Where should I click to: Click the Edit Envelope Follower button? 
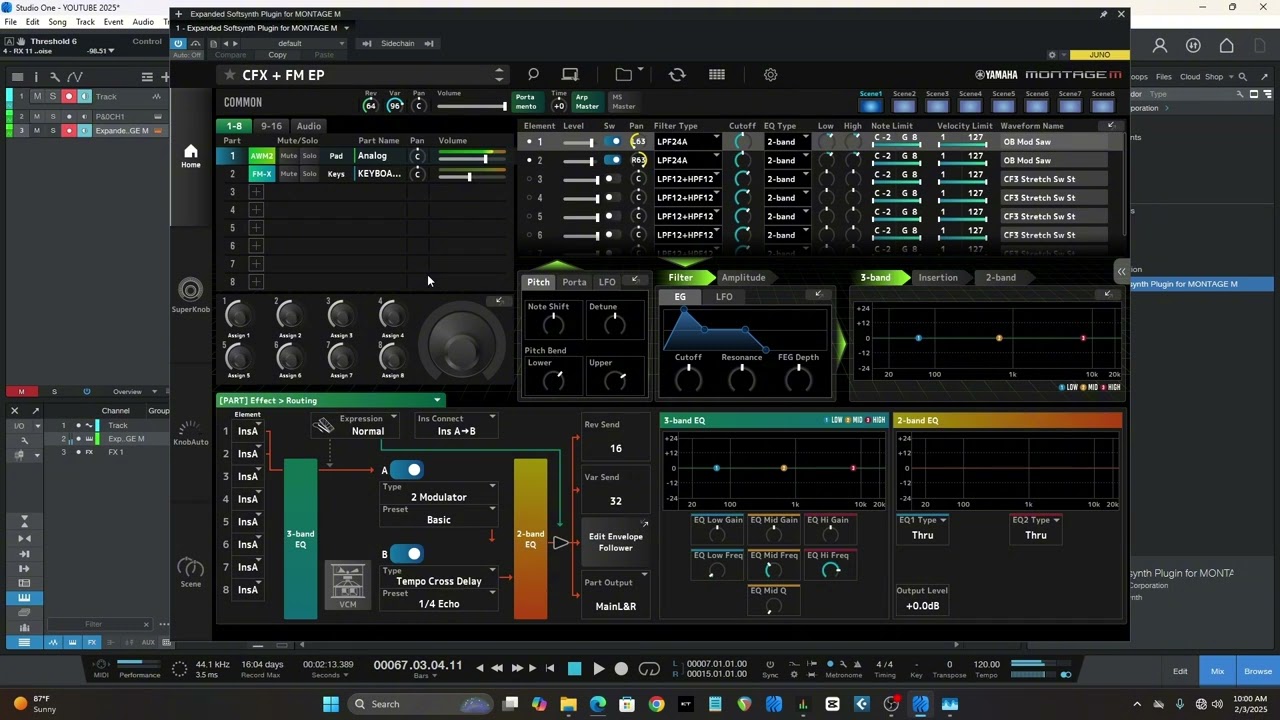(615, 542)
